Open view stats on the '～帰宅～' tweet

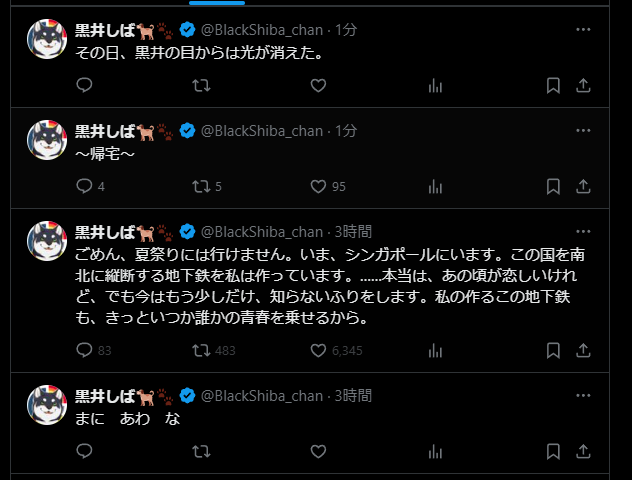(435, 186)
